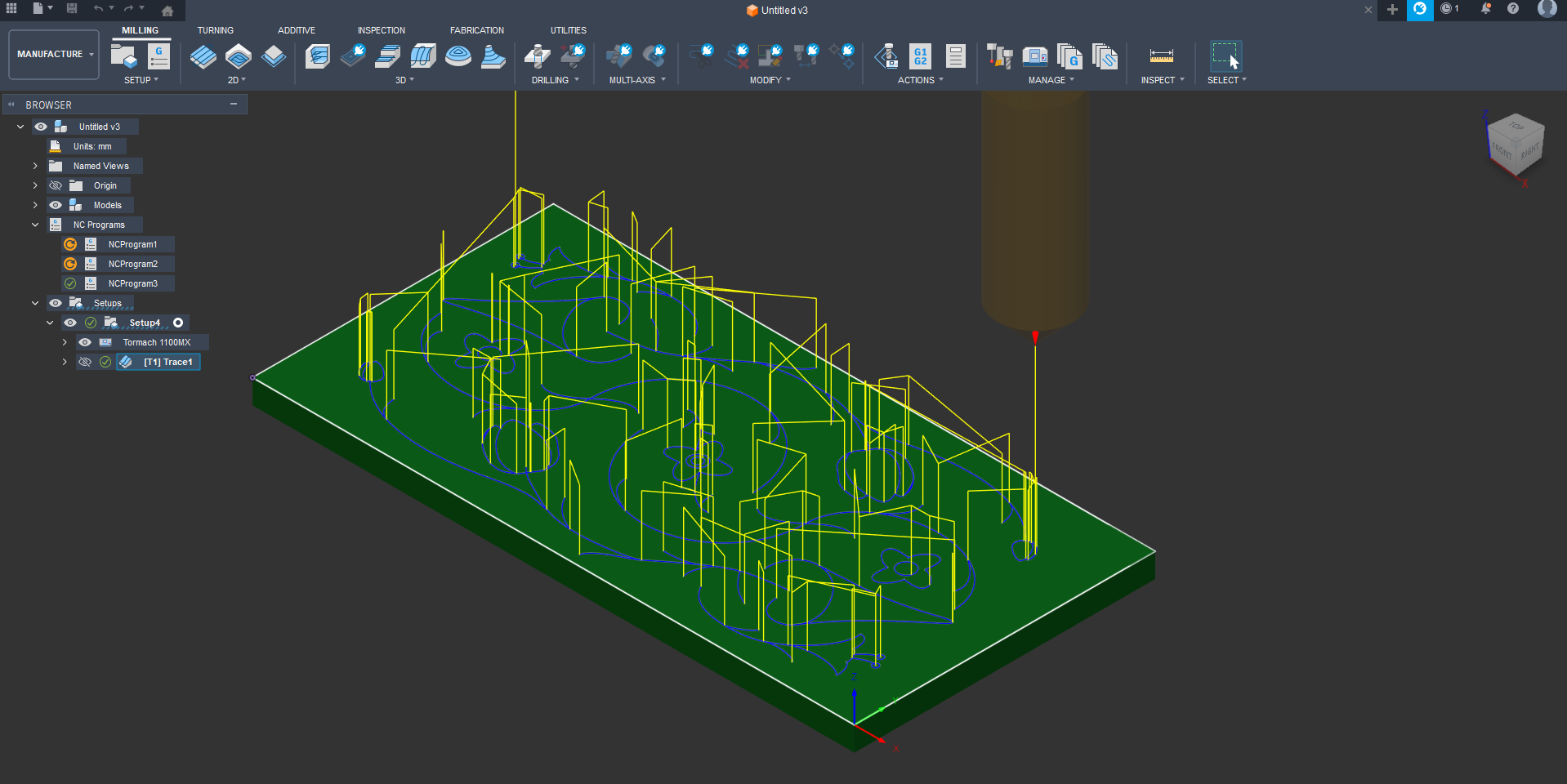This screenshot has height=784, width=1567.
Task: Open the INSPECTION ribbon tab
Action: pyautogui.click(x=381, y=30)
